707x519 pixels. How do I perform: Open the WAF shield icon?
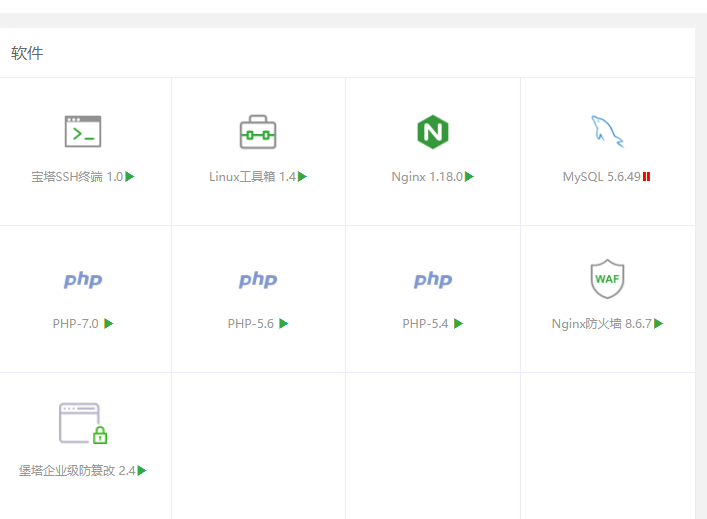(x=607, y=279)
